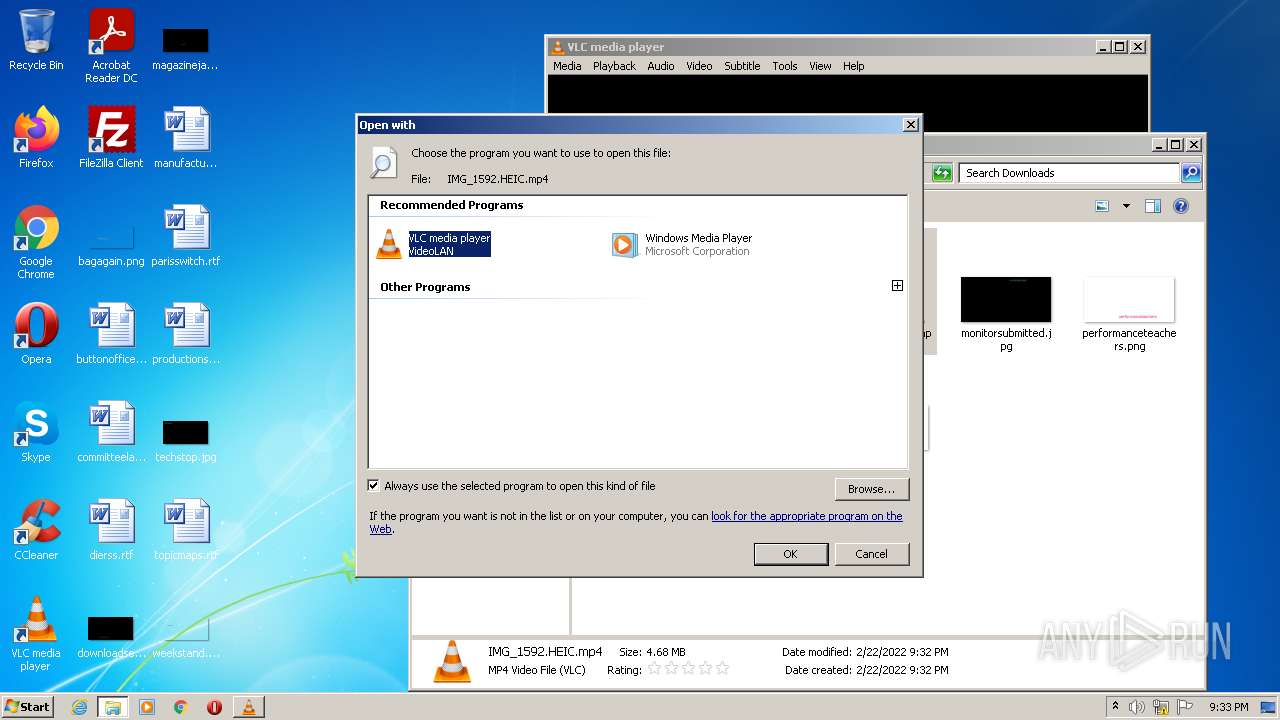1280x720 pixels.
Task: Click the Search Downloads field
Action: pyautogui.click(x=1068, y=173)
